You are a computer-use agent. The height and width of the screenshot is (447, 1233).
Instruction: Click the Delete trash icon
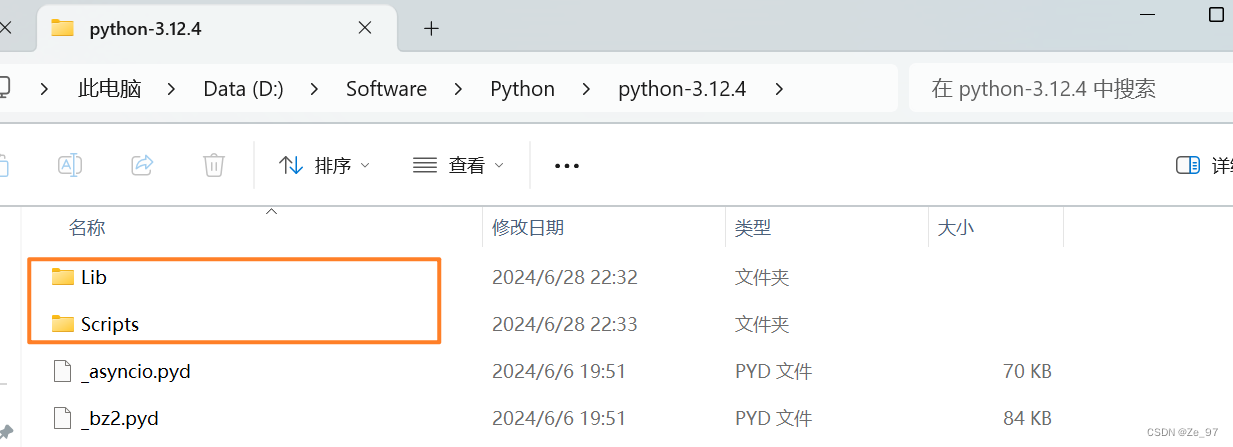tap(214, 165)
